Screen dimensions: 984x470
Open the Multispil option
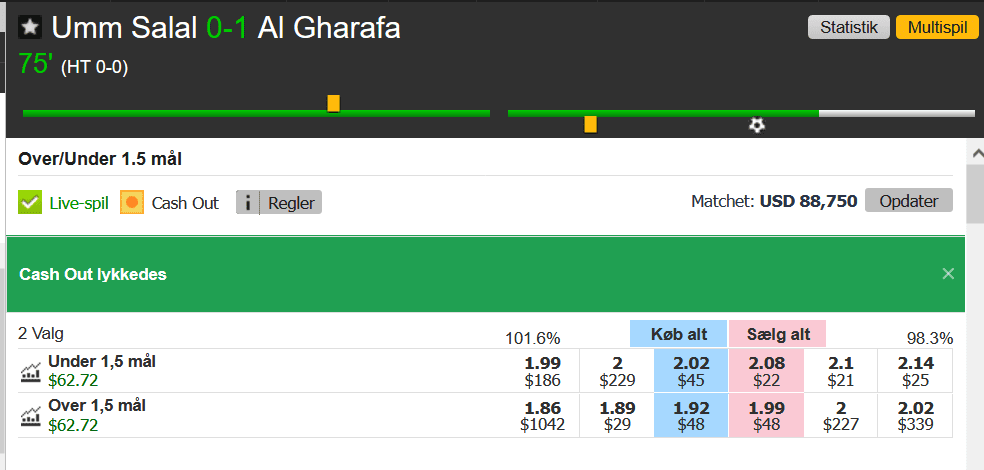coord(936,28)
